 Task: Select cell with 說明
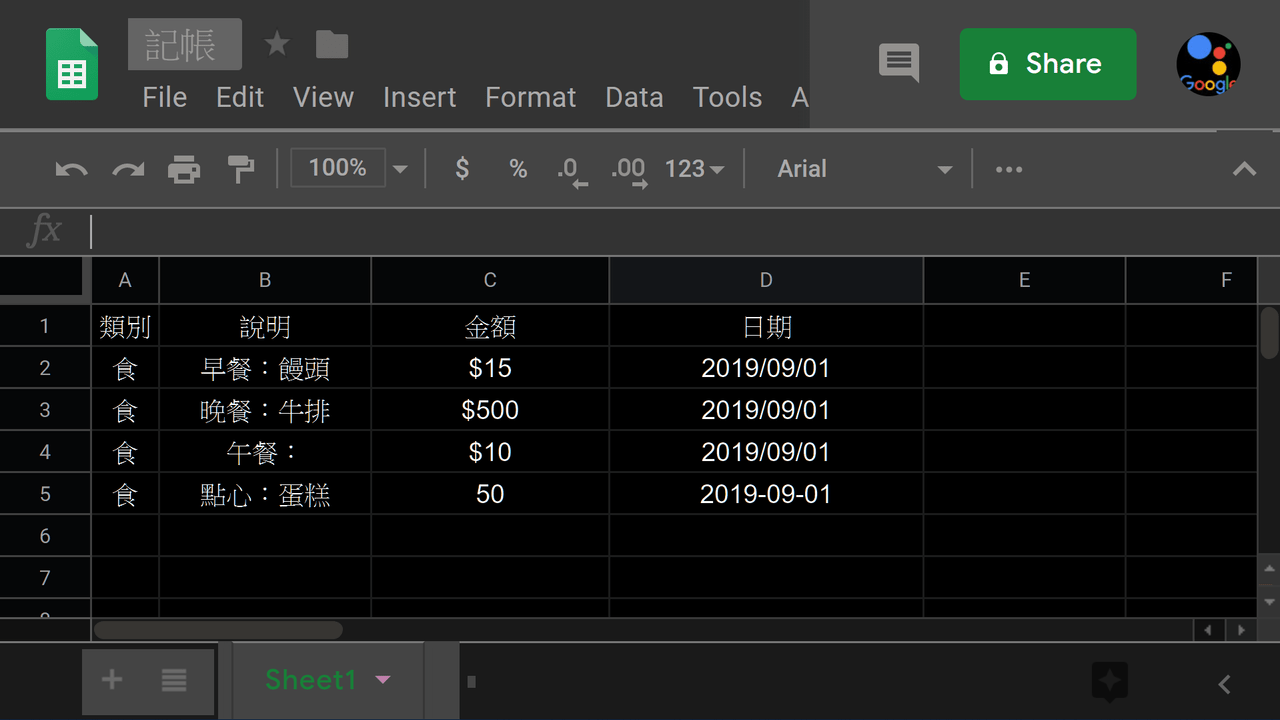coord(265,326)
